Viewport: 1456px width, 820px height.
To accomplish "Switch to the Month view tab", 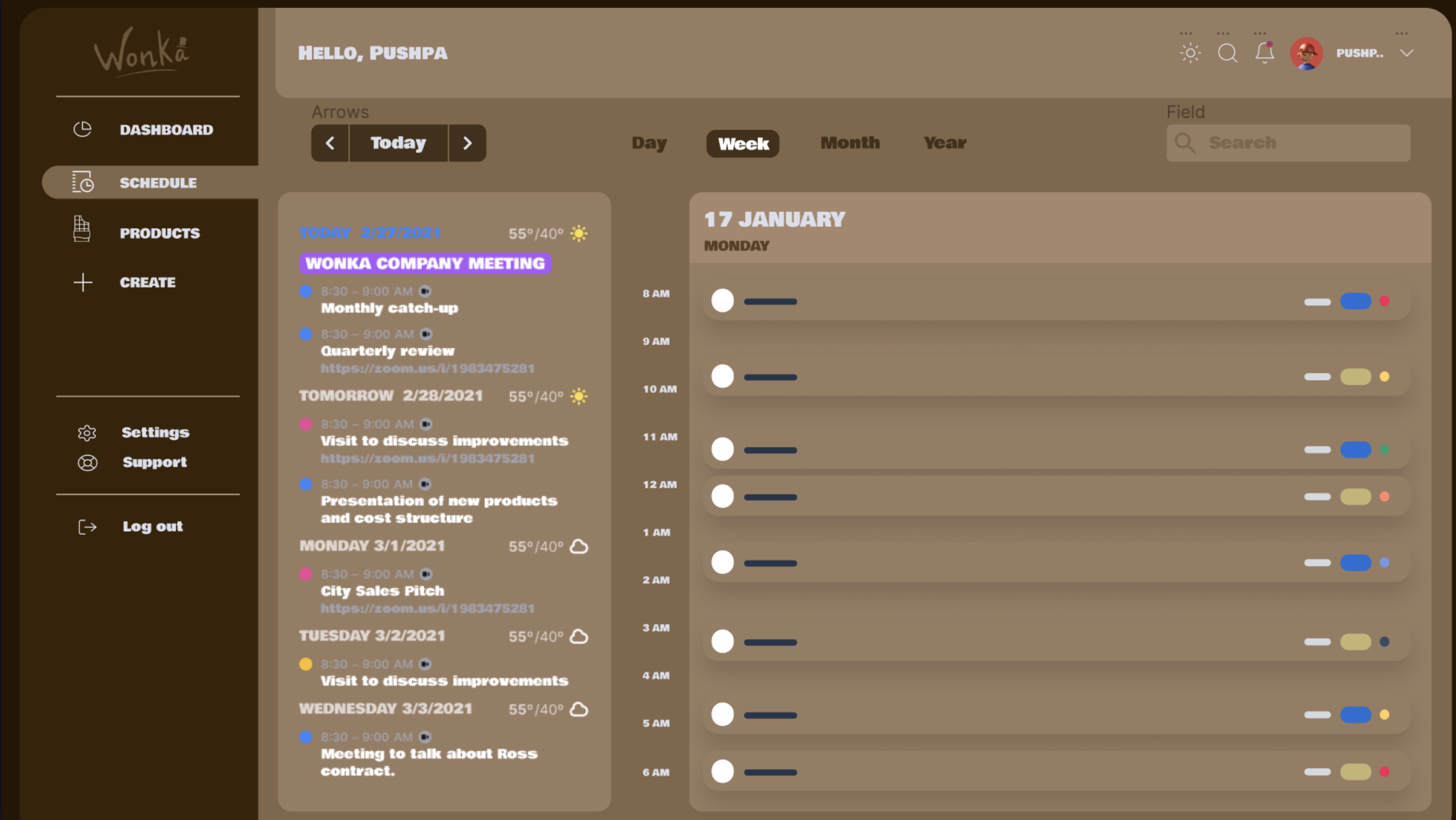I will (x=850, y=143).
